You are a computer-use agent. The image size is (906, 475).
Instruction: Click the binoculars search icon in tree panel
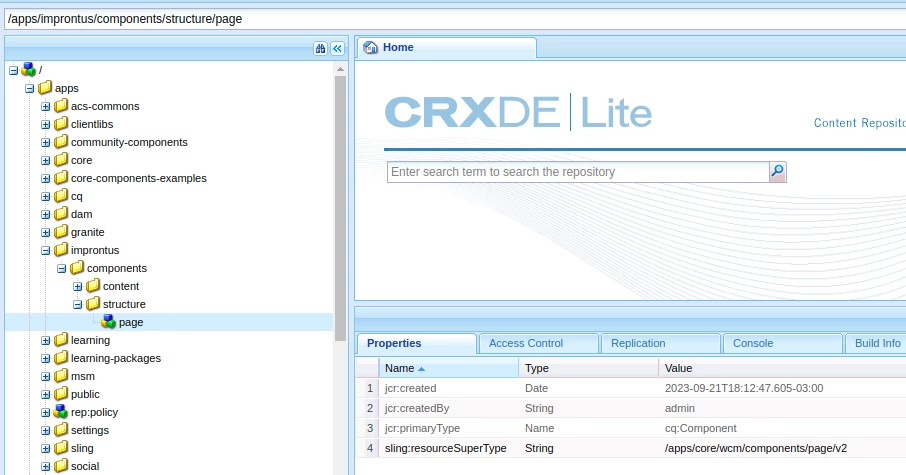pos(320,49)
